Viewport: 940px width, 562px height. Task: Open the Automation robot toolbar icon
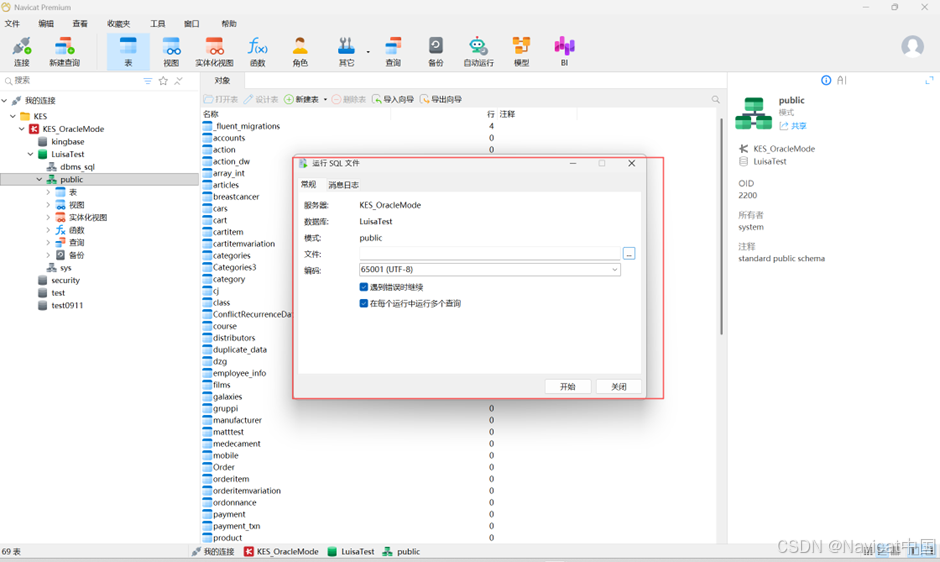point(478,52)
